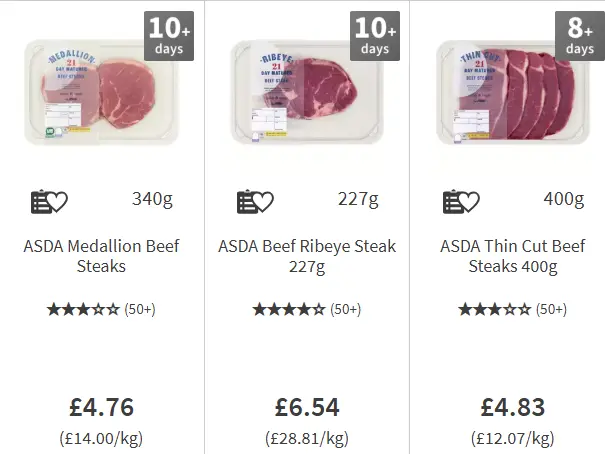View star rating reviews for Beef Ribeye Steak
Viewport: 605px width, 454px height.
tap(307, 309)
